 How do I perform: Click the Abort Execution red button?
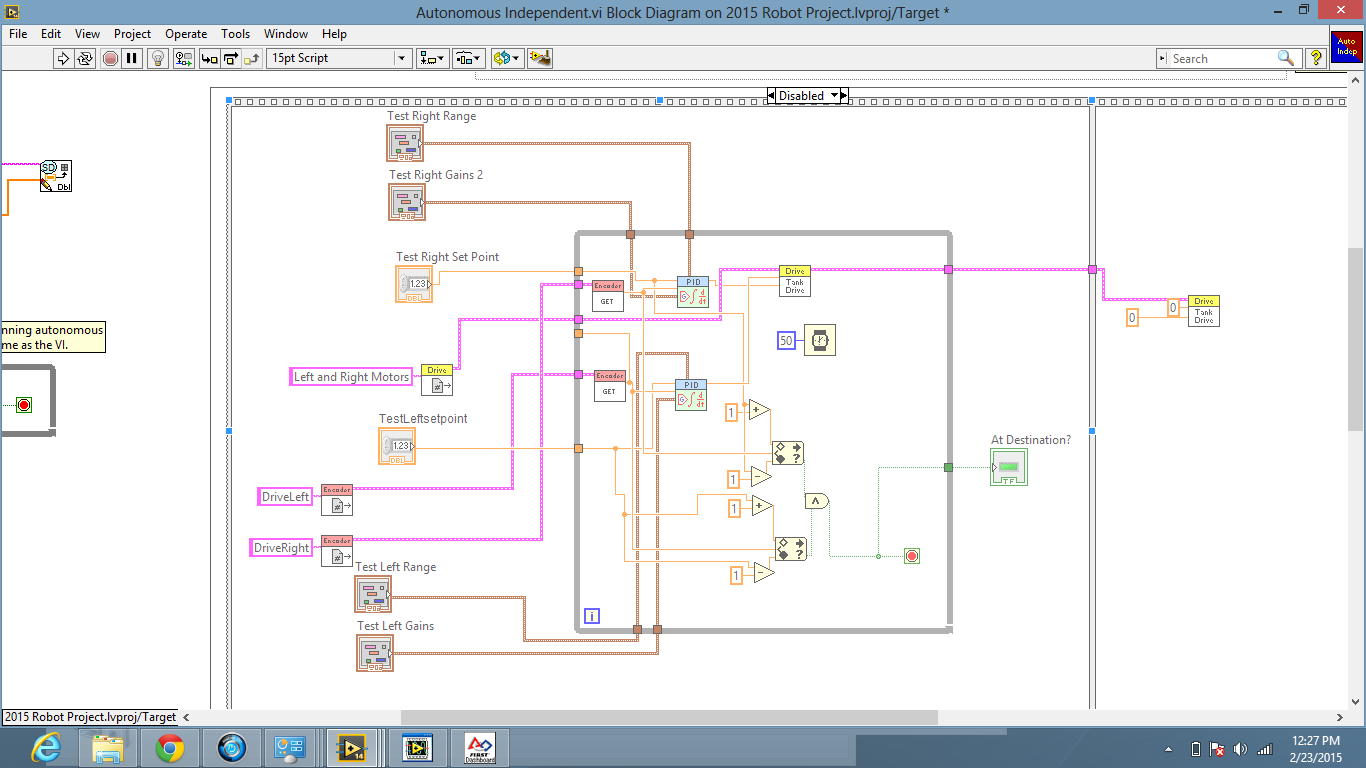pyautogui.click(x=111, y=58)
